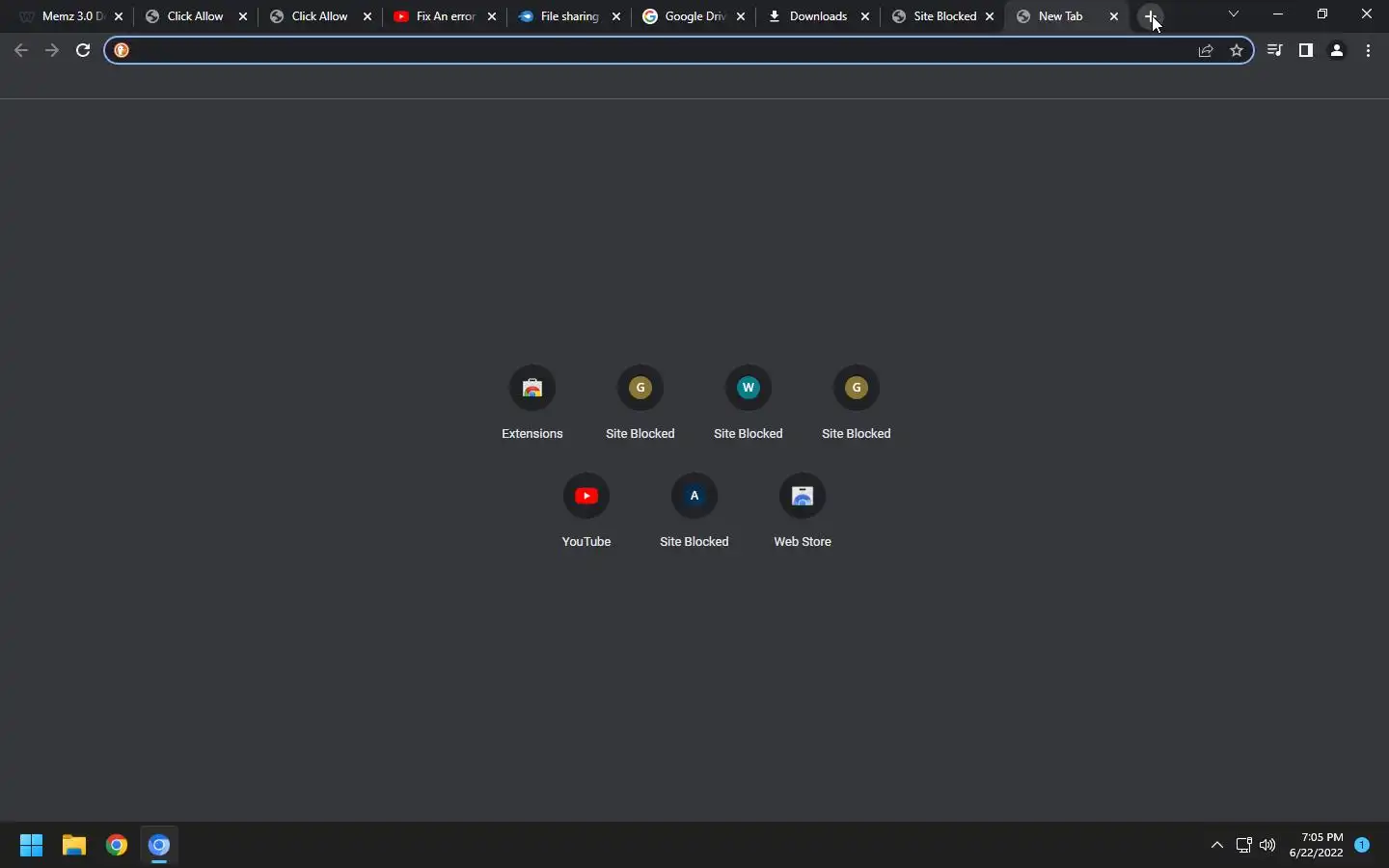The height and width of the screenshot is (868, 1389).
Task: Open the Web Store shortcut tile
Action: coord(803,511)
